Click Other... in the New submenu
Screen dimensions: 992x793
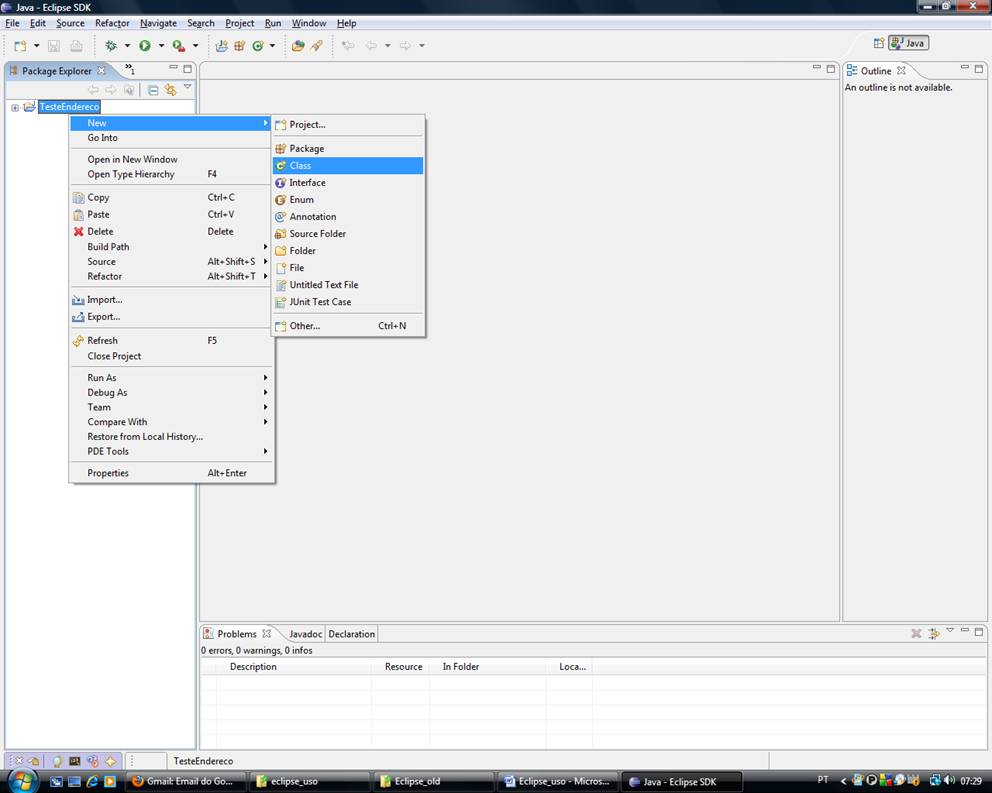pos(348,326)
